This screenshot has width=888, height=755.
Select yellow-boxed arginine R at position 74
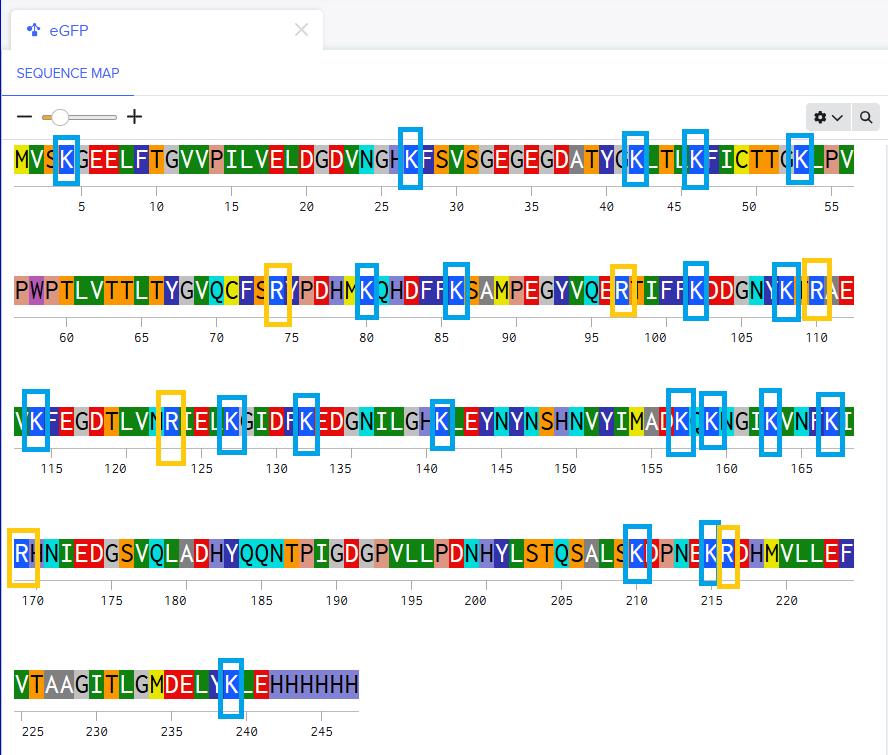[x=277, y=291]
